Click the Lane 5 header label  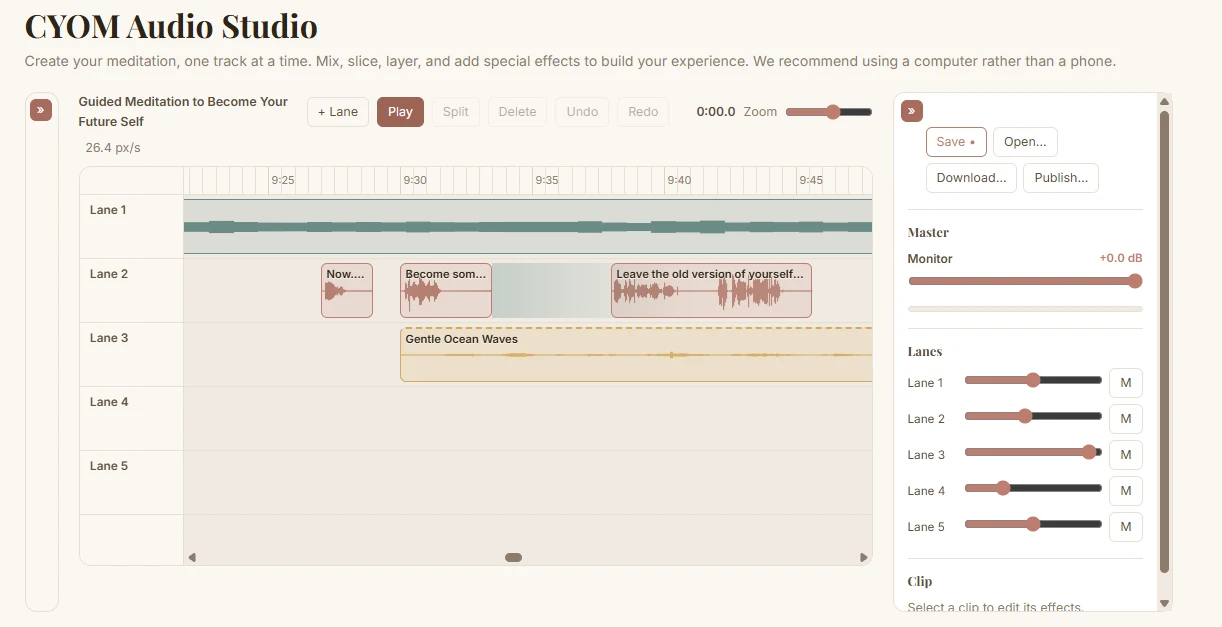108,466
